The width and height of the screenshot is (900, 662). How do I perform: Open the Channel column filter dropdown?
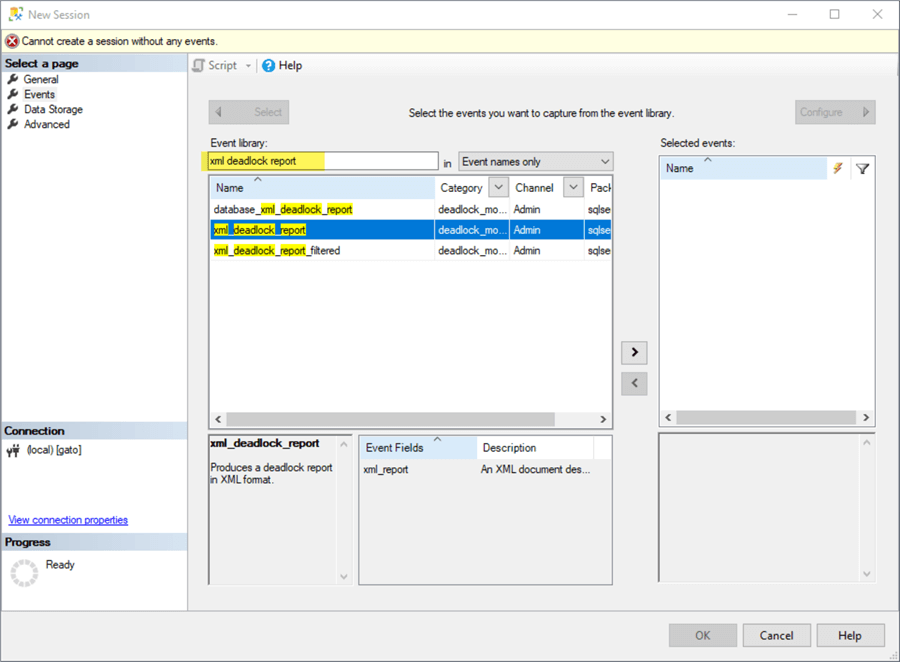click(x=573, y=188)
